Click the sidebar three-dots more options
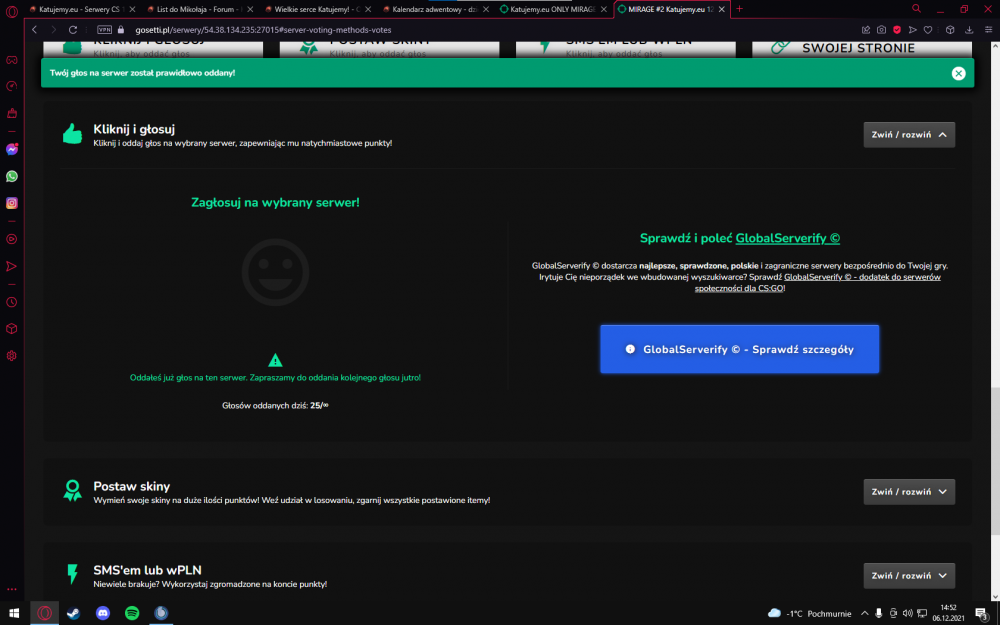This screenshot has height=625, width=1000. tap(11, 589)
